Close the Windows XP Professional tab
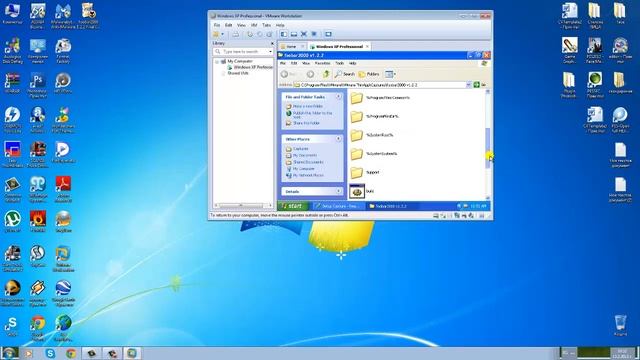This screenshot has height=360, width=640. click(x=367, y=47)
